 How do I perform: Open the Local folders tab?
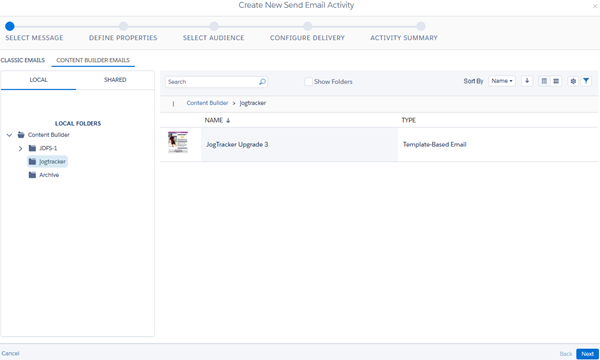click(x=39, y=80)
